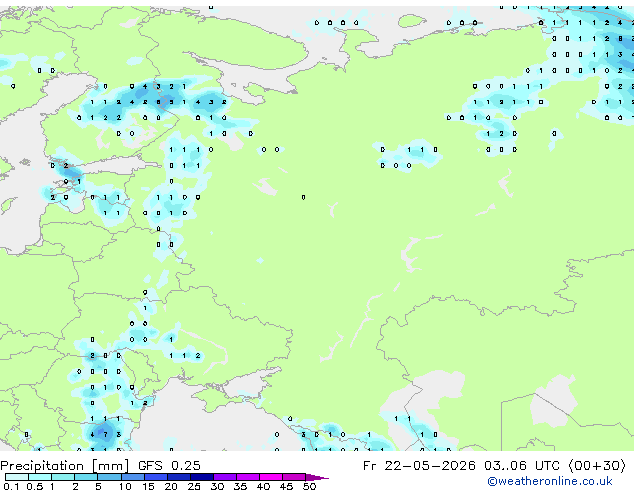Viewport: 634px width, 490px height.
Task: Click the legend scale label "0.1"
Action: point(11,486)
